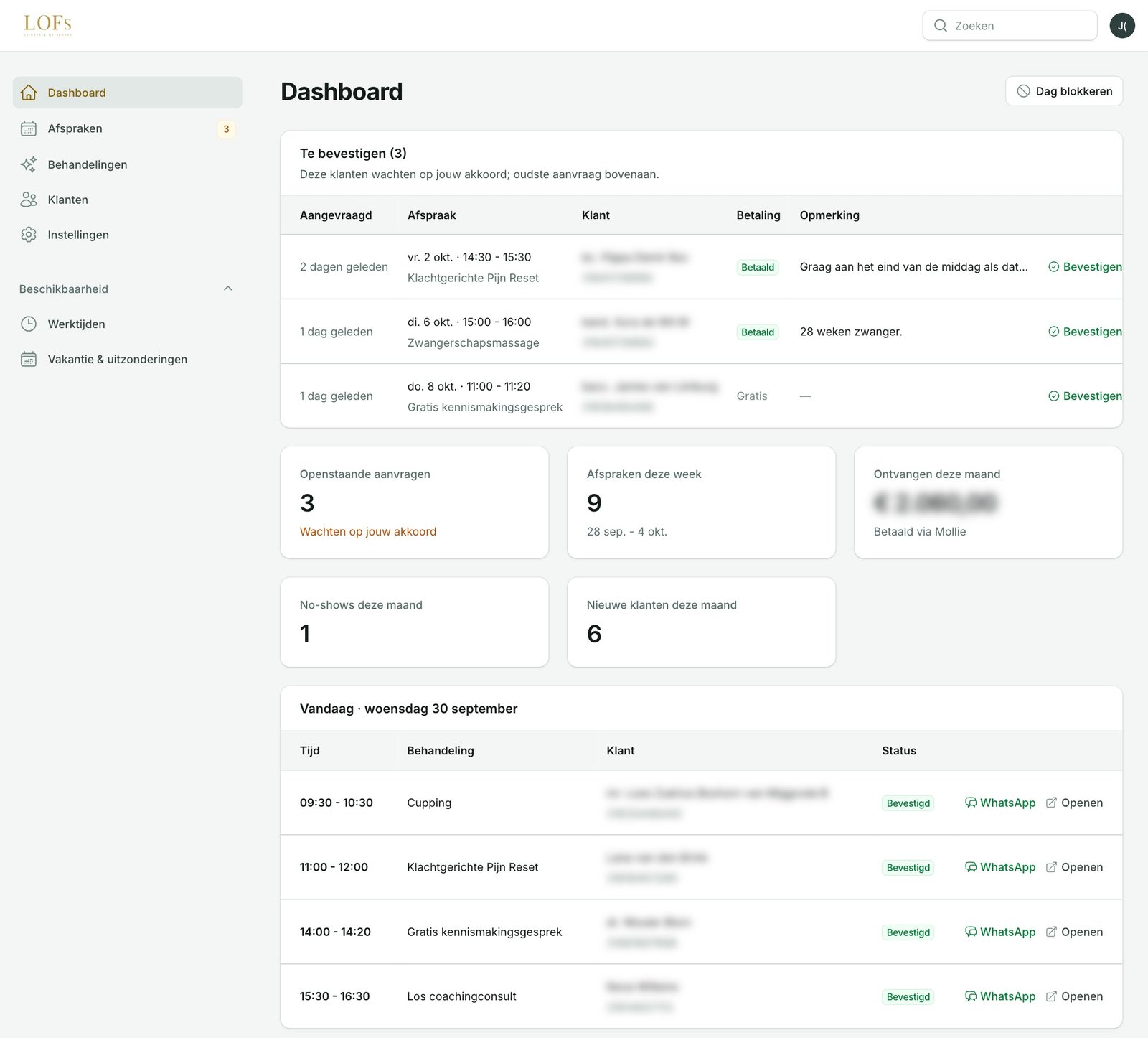Click the Werktijden clock icon
This screenshot has height=1038, width=1148.
click(29, 324)
